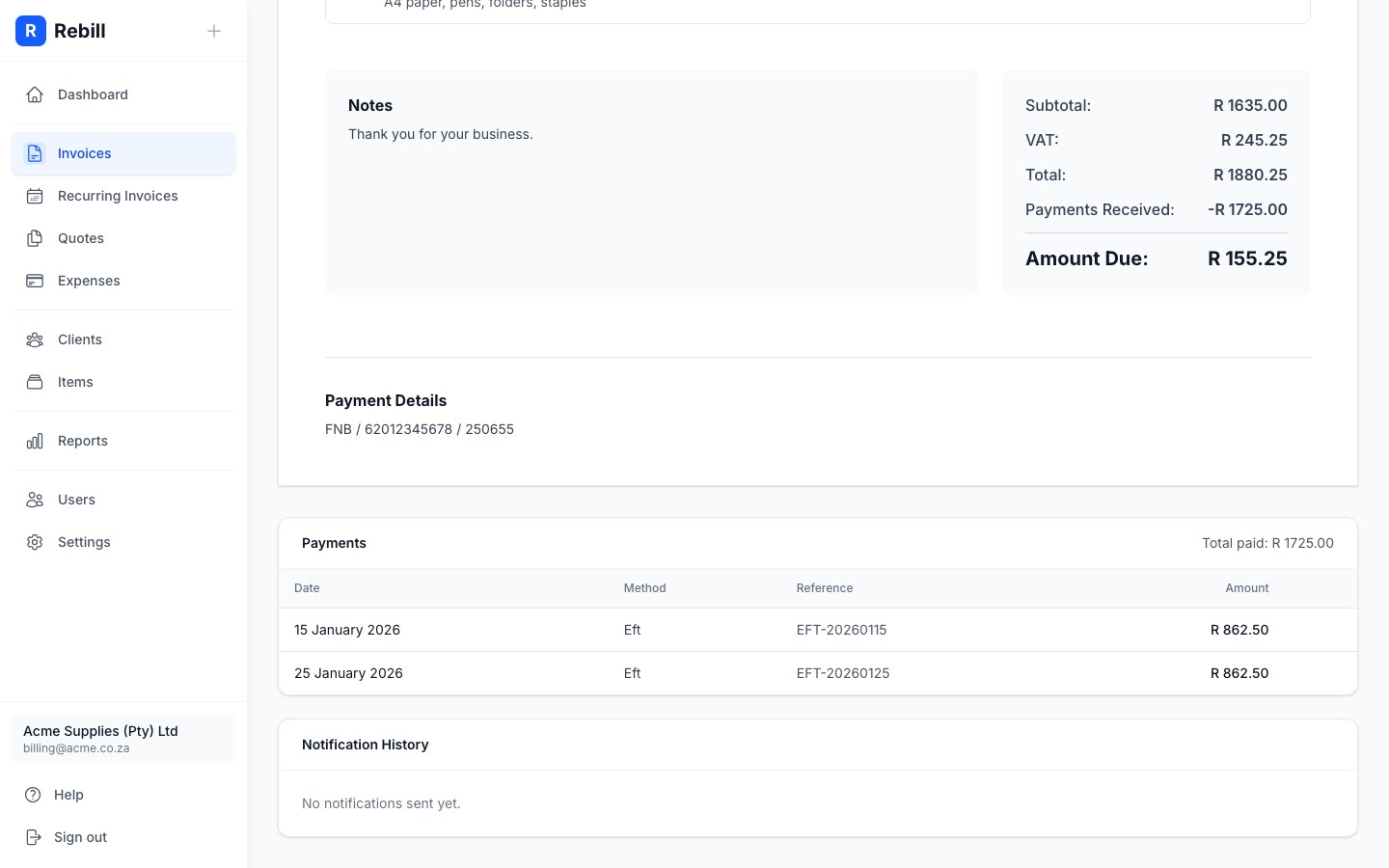Click the plus icon in the header

pyautogui.click(x=214, y=31)
